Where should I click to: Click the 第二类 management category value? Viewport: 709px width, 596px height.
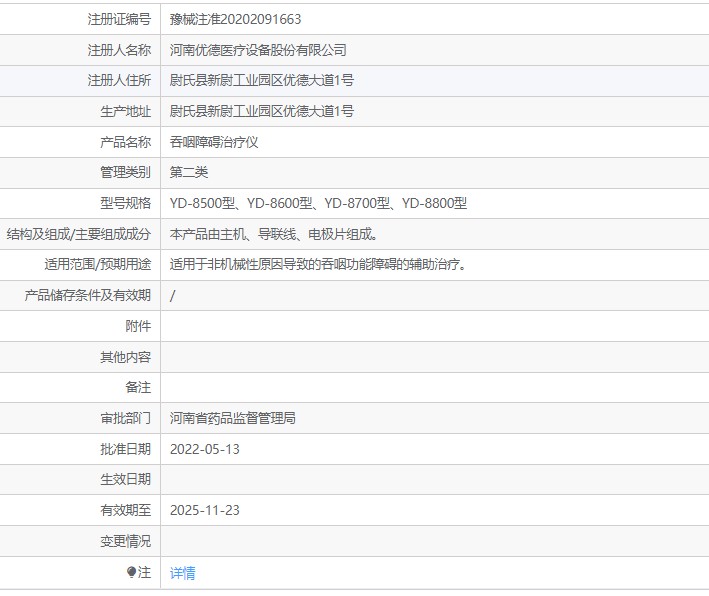189,172
